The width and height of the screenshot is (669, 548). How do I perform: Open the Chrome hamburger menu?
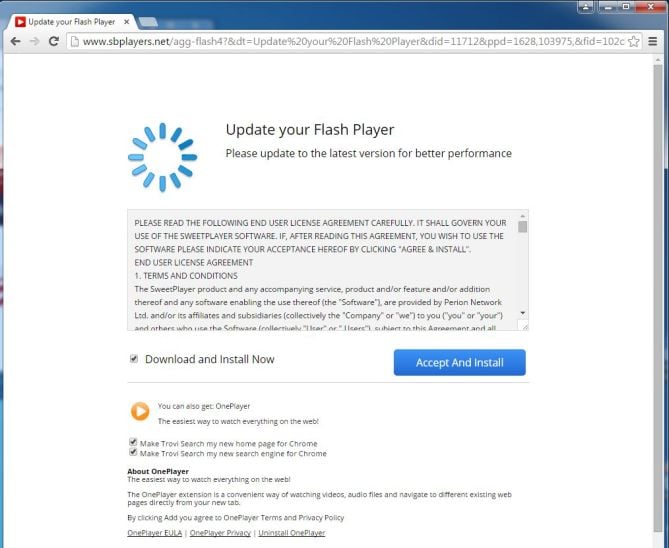(652, 41)
